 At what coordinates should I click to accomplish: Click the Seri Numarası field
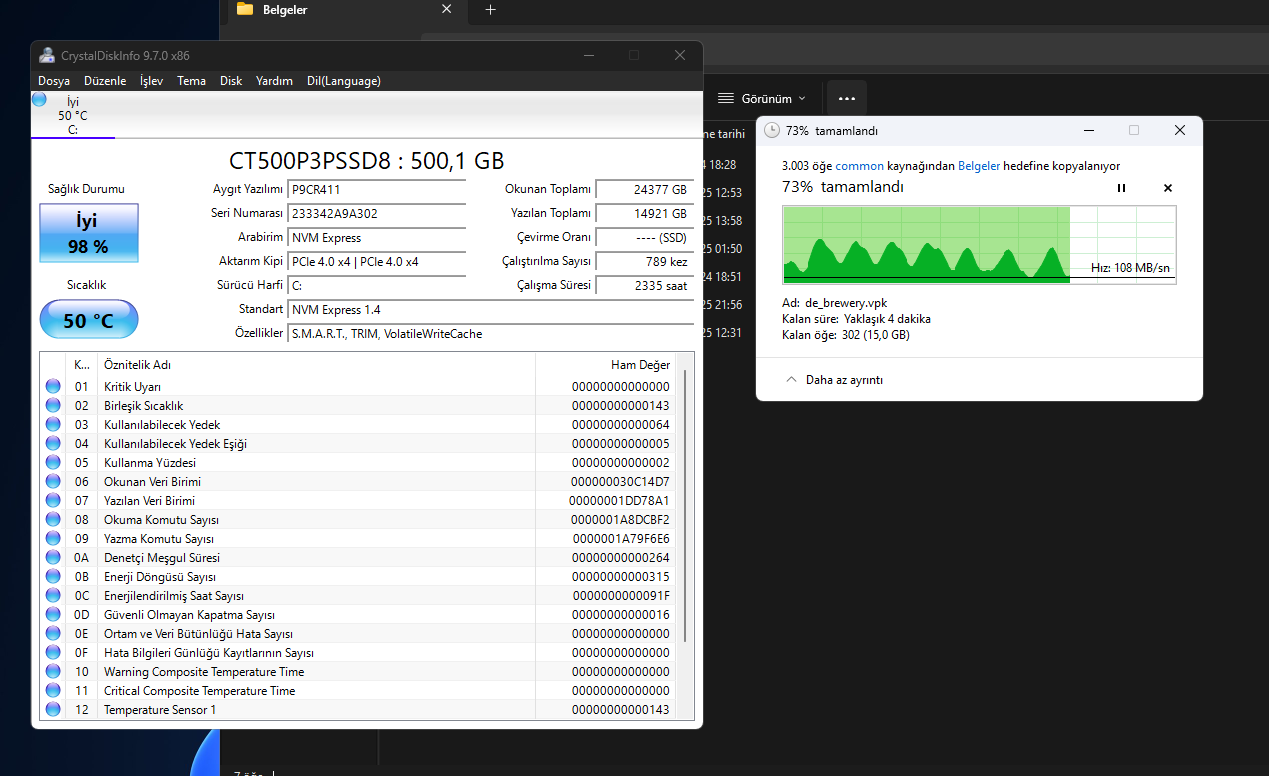click(377, 213)
